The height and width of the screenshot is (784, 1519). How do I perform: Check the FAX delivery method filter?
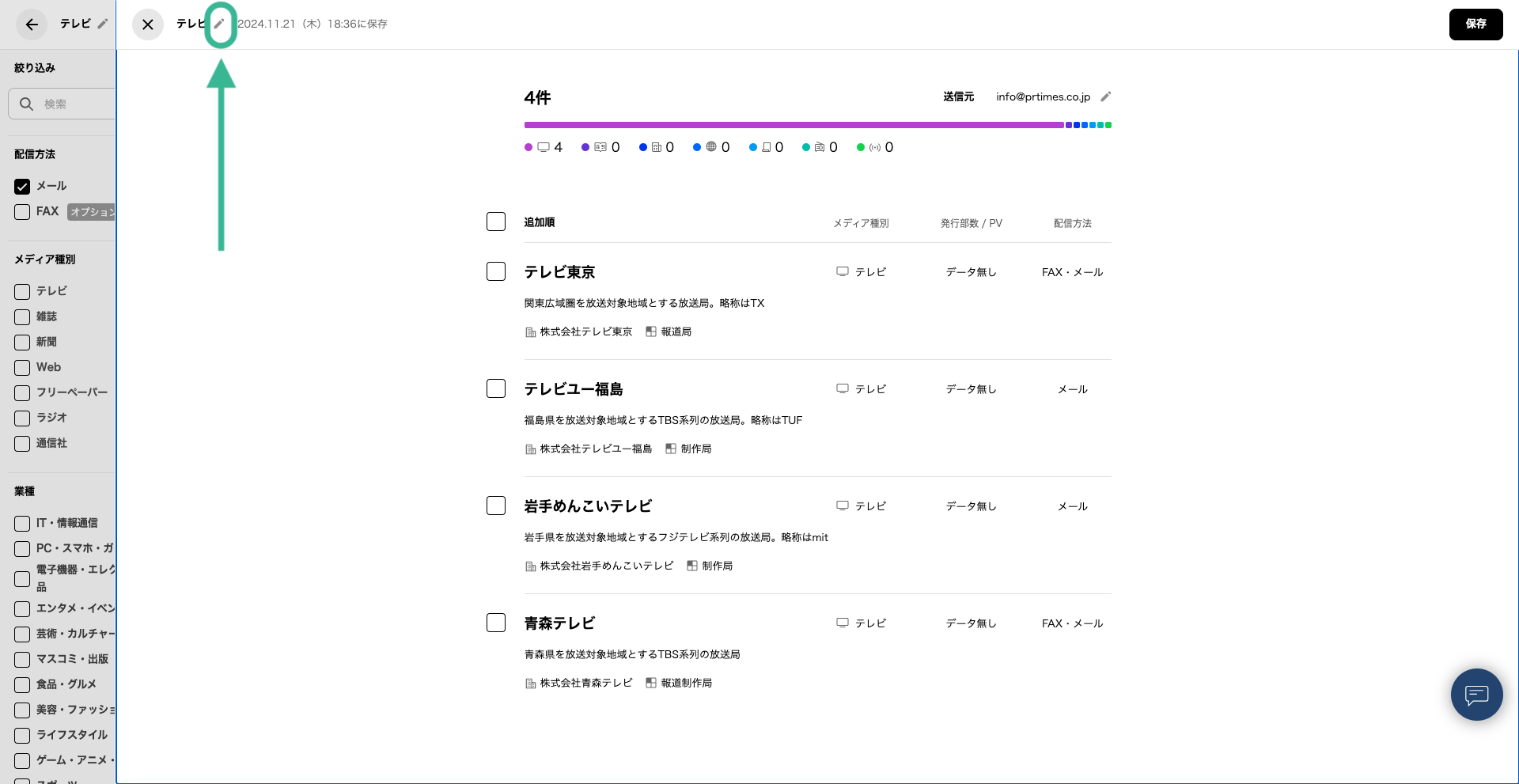point(22,212)
